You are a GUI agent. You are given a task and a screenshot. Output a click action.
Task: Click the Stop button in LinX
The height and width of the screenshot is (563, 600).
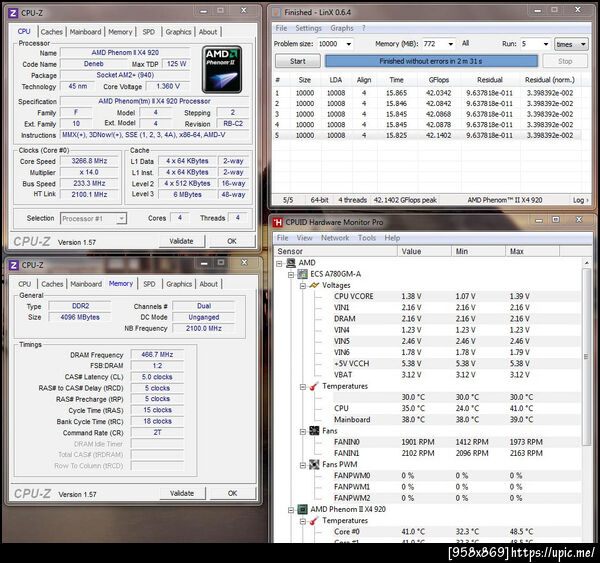point(565,61)
